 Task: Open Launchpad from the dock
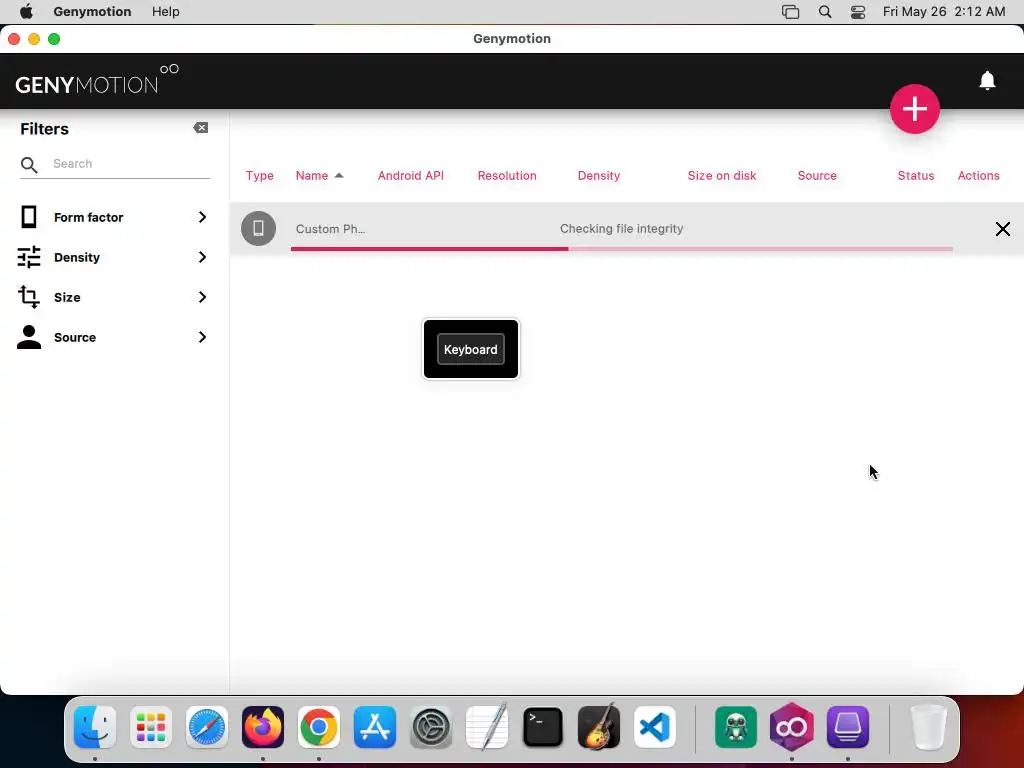(151, 727)
